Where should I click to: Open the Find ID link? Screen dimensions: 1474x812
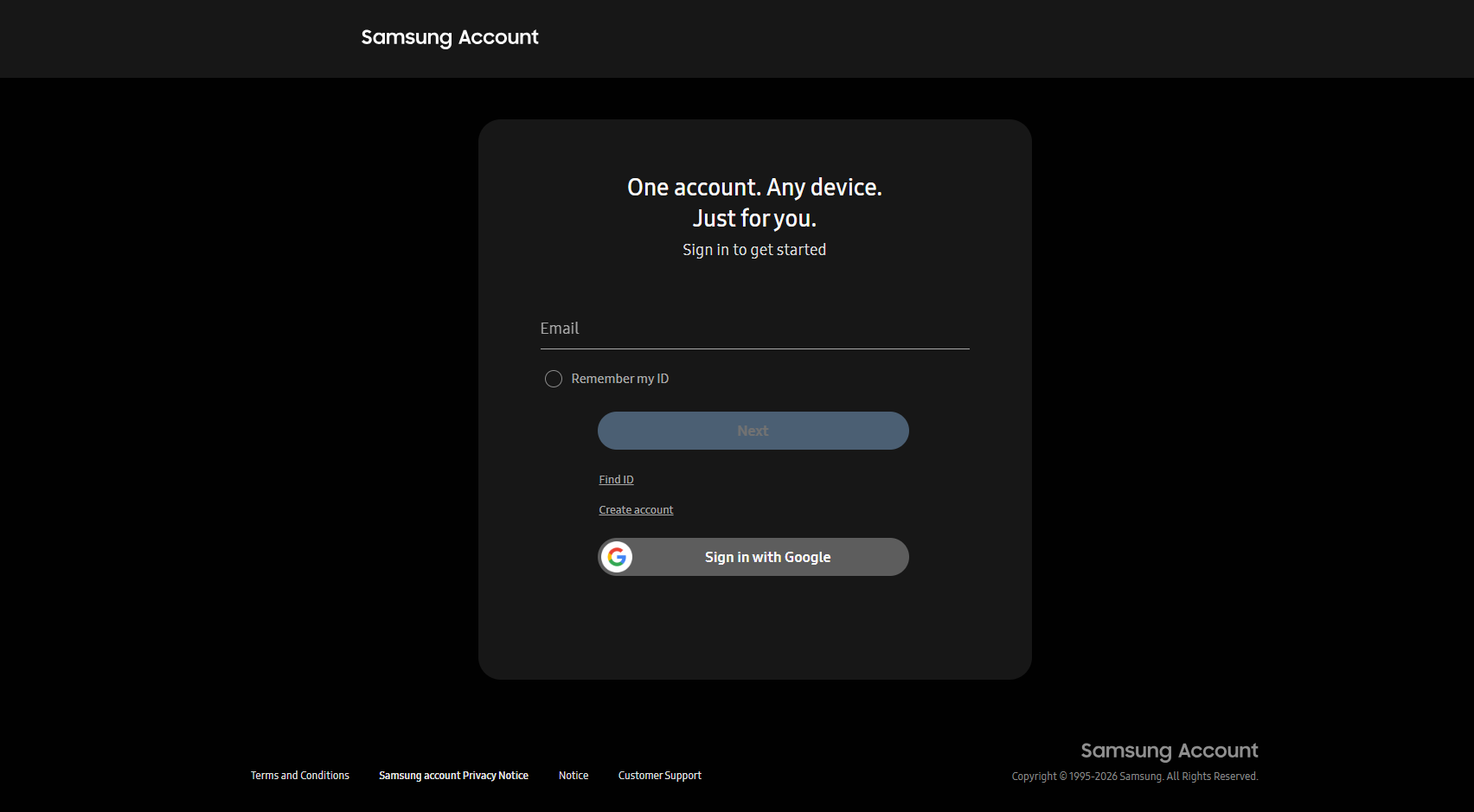click(616, 479)
